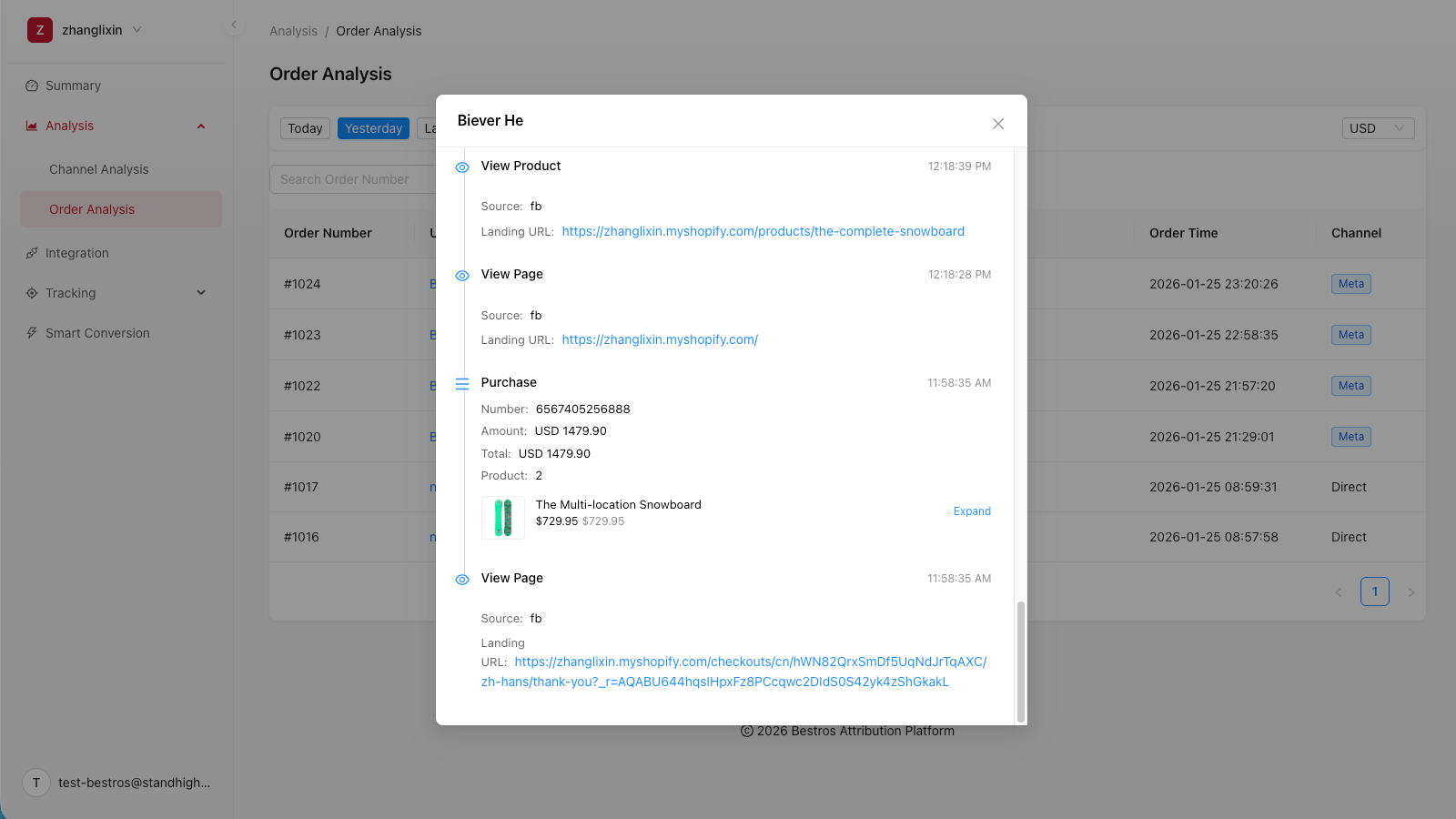Select the Yesterday date filter
The height and width of the screenshot is (819, 1456).
pos(373,128)
